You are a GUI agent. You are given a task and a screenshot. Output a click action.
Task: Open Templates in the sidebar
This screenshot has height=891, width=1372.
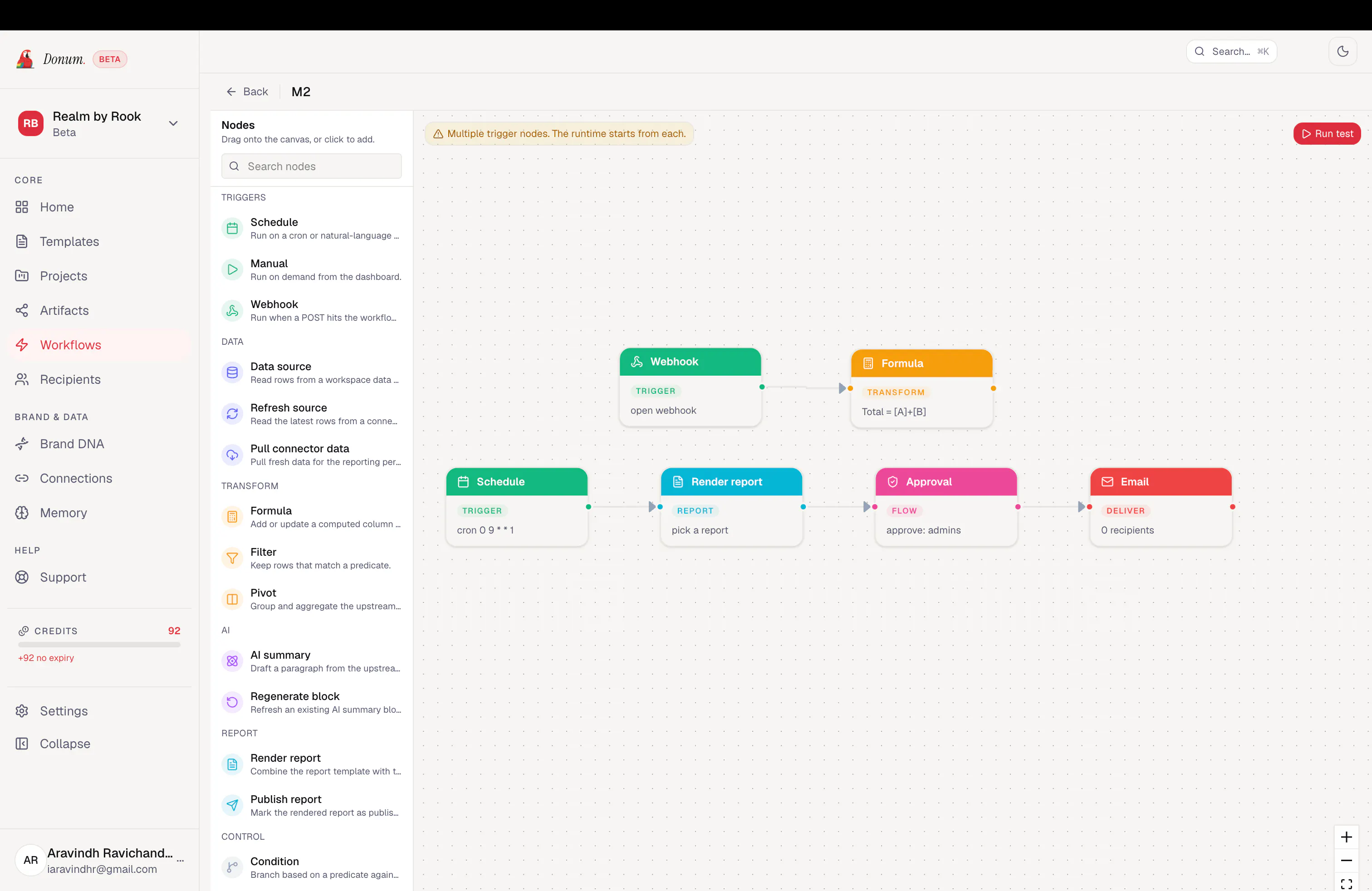click(99, 241)
